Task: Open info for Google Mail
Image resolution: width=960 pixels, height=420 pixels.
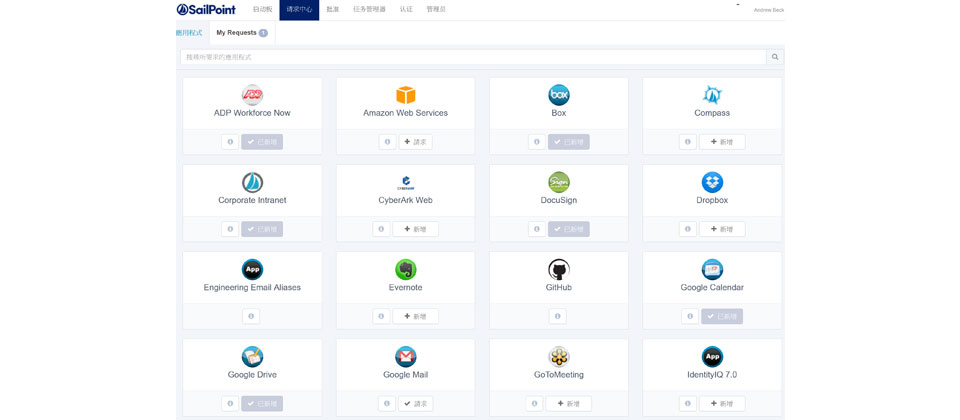Action: pos(387,403)
